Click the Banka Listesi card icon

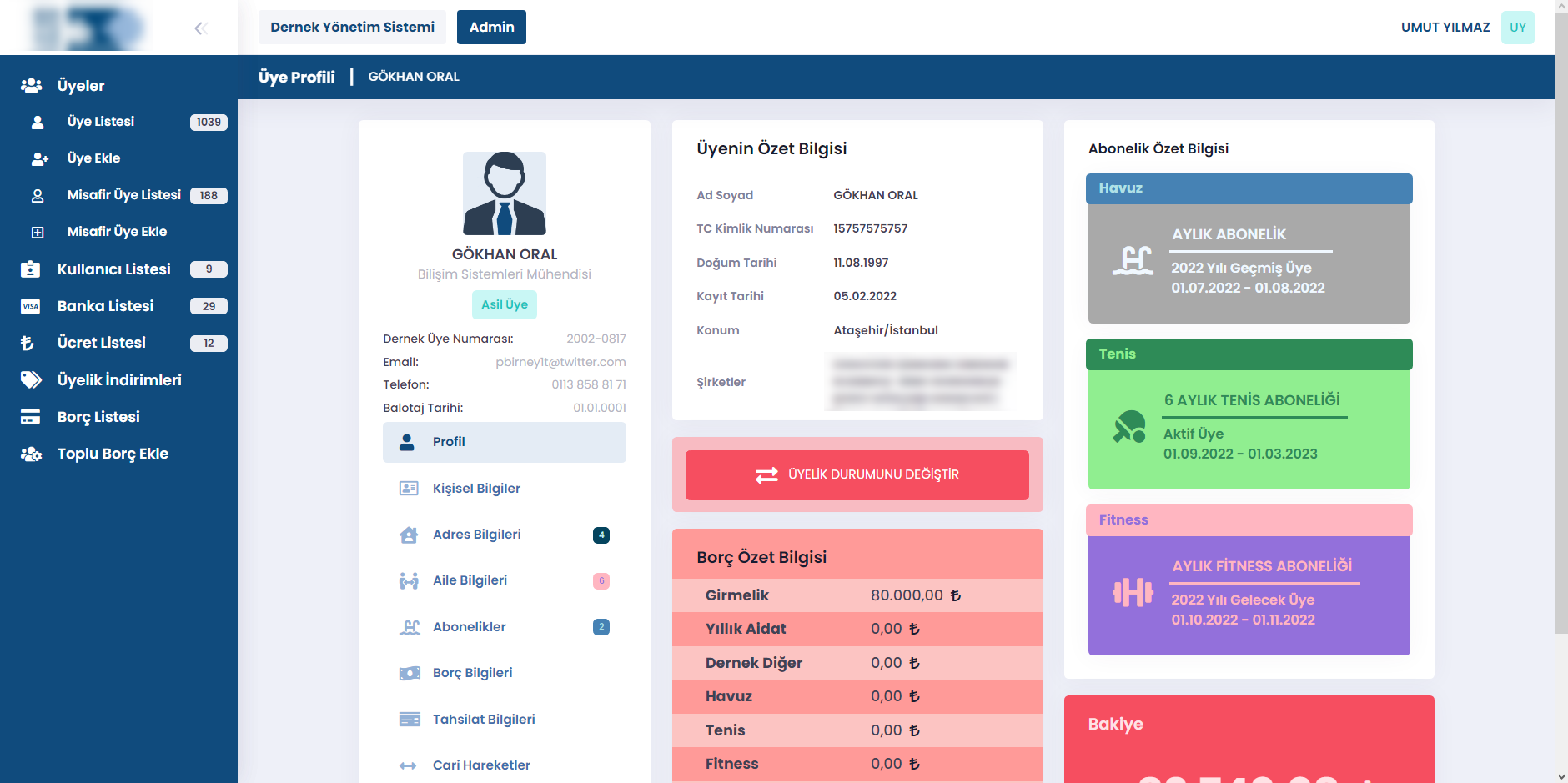coord(31,306)
